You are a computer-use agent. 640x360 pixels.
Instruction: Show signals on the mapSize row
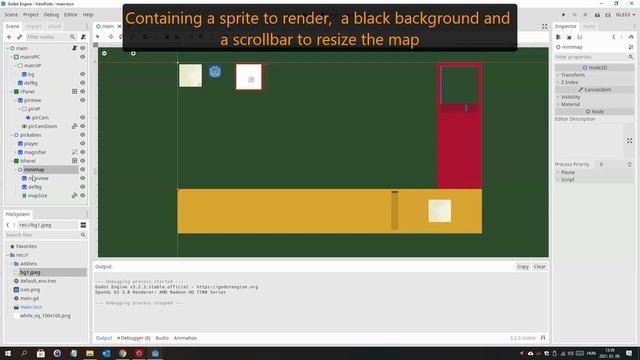[x=75, y=196]
